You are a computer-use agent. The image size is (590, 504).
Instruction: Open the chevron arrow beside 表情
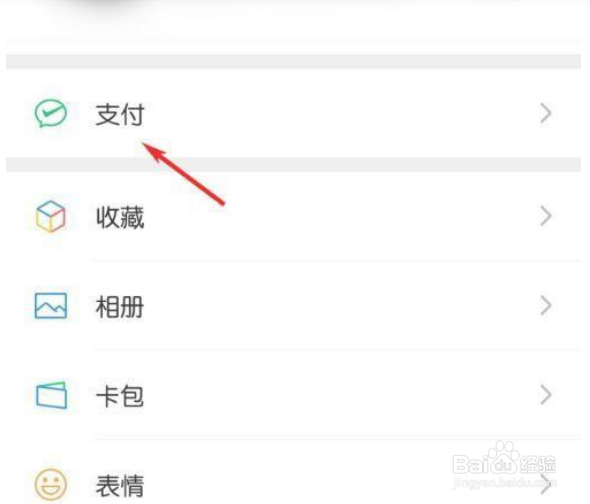tap(546, 484)
